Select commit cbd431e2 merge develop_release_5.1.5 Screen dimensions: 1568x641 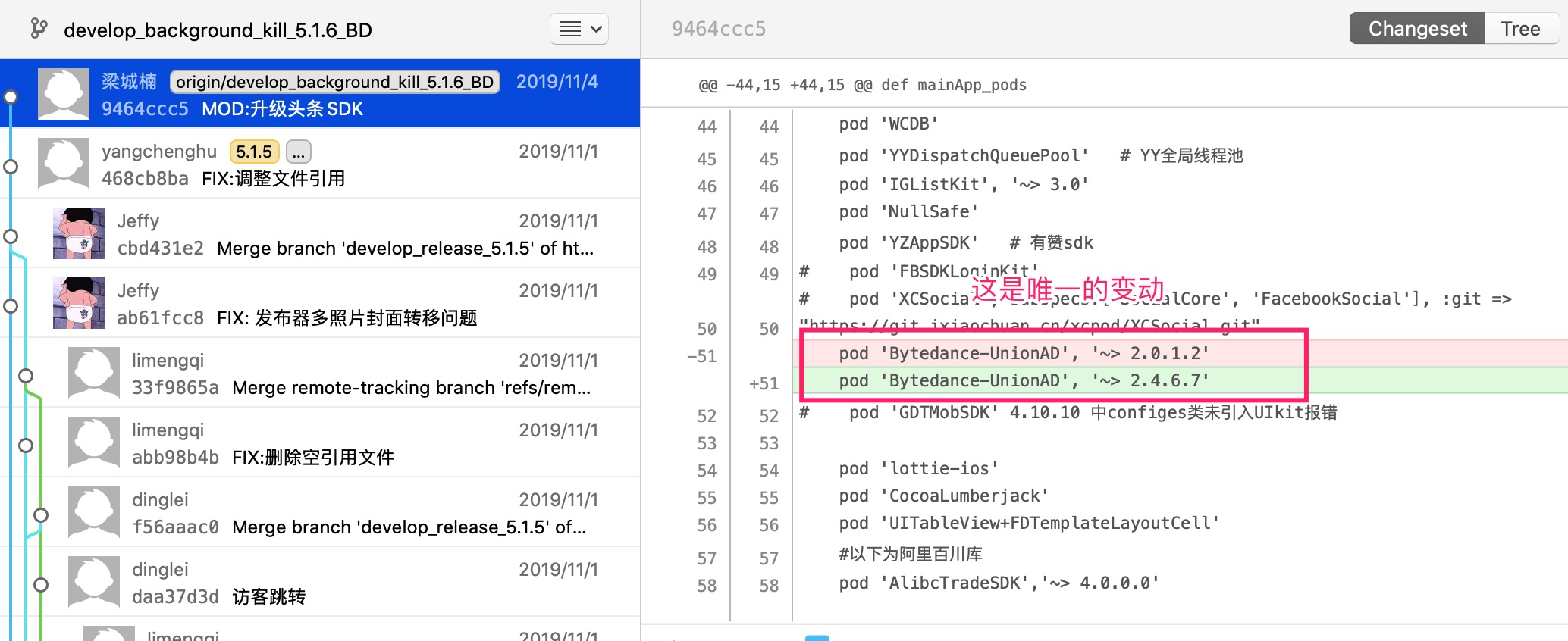[x=320, y=233]
